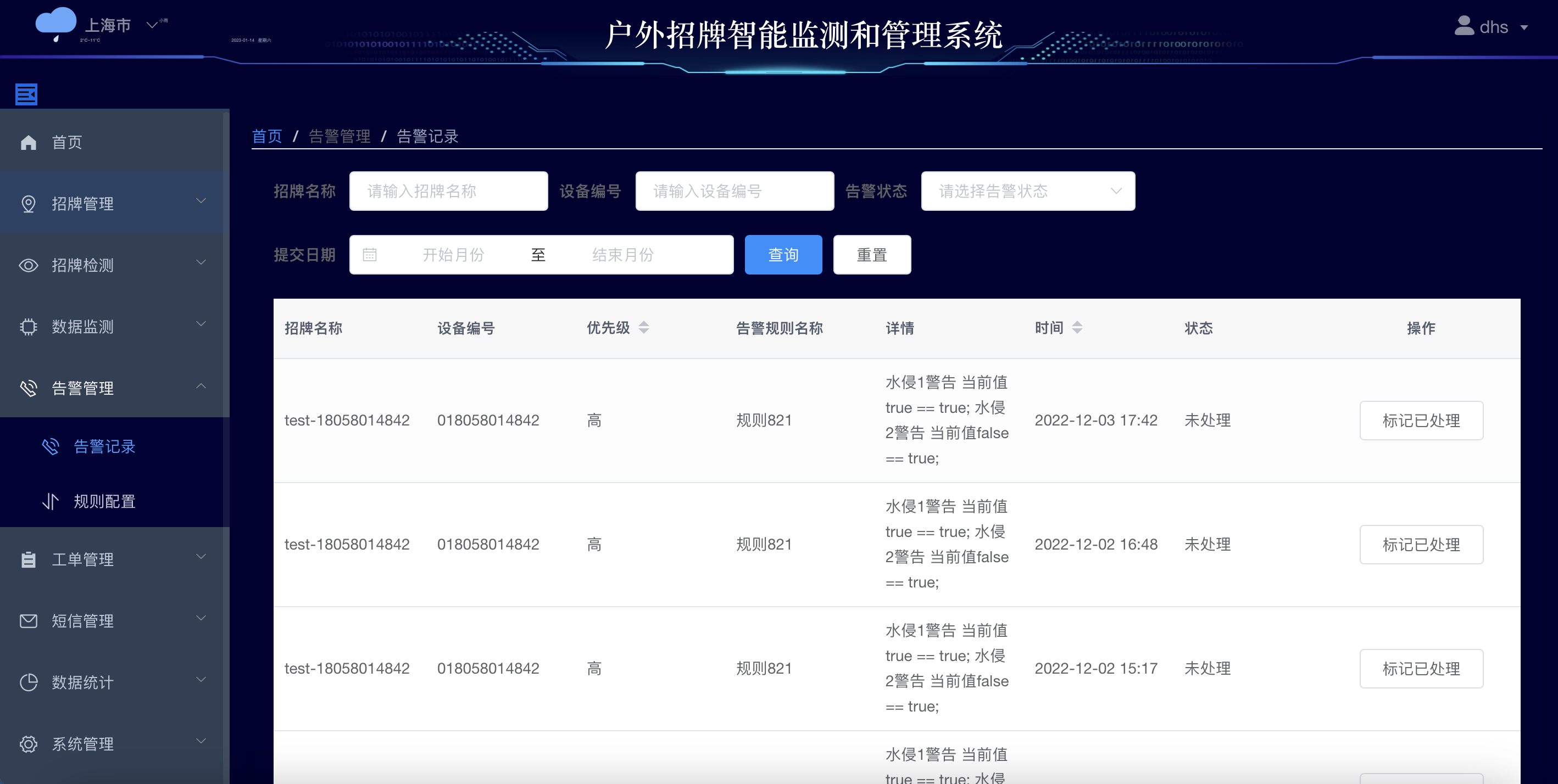1558x784 pixels.
Task: Expand the 数据统计 submenu chevron
Action: [202, 680]
